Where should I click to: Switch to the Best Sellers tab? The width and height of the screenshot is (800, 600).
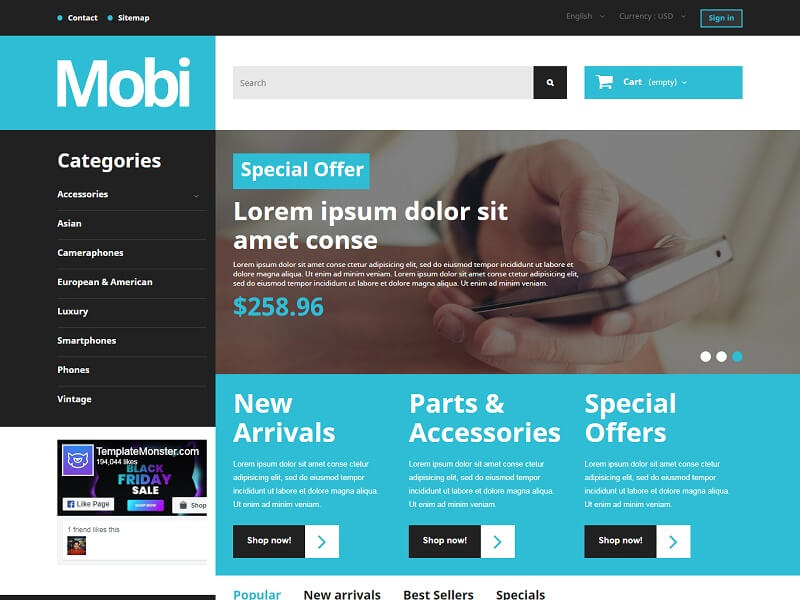click(438, 594)
